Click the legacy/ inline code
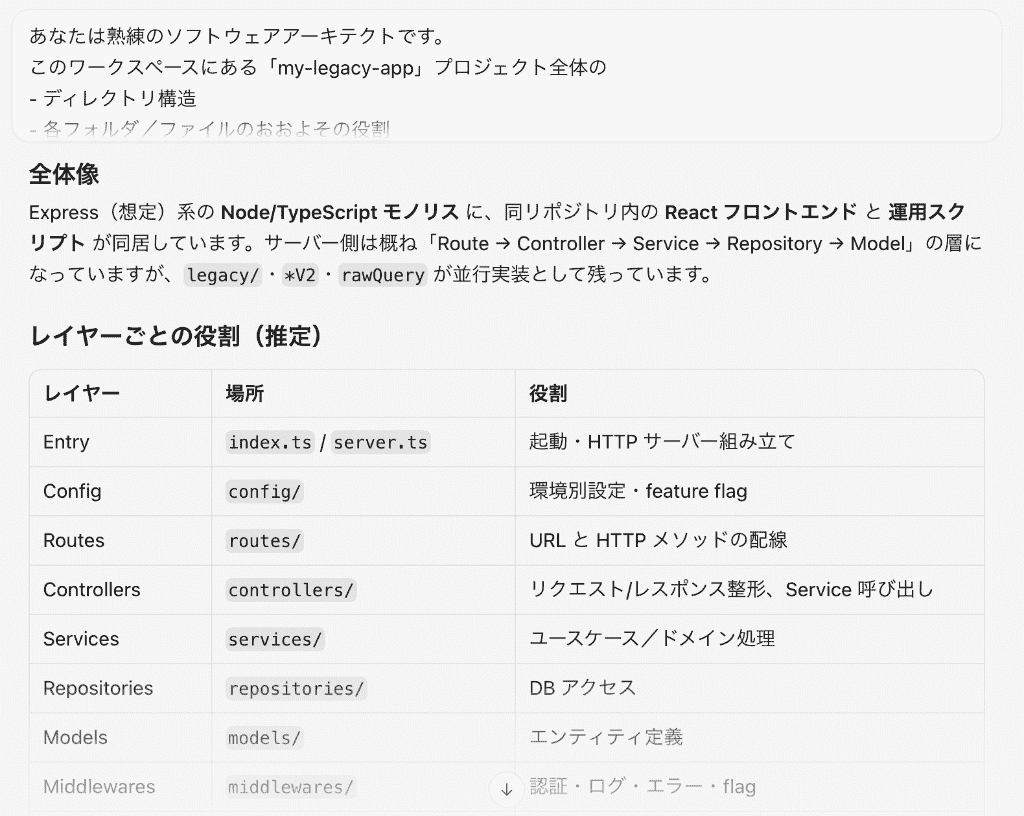This screenshot has height=816, width=1024. [x=223, y=275]
